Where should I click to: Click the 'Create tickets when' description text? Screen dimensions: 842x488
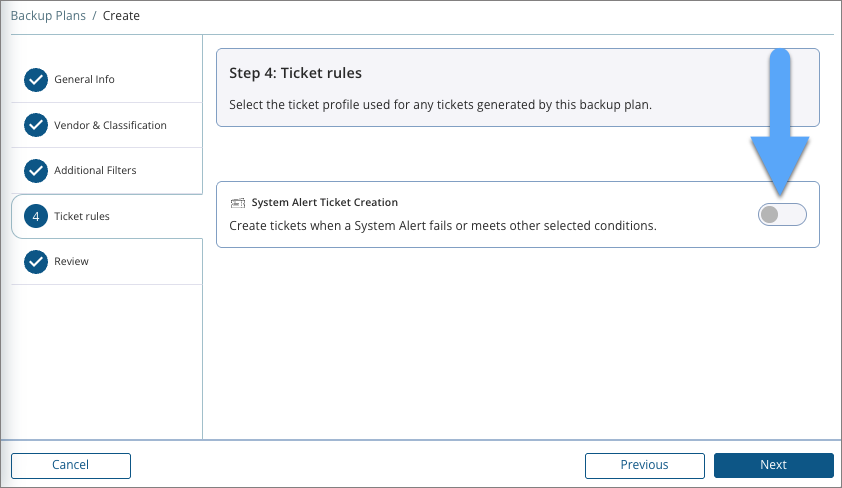pos(442,226)
